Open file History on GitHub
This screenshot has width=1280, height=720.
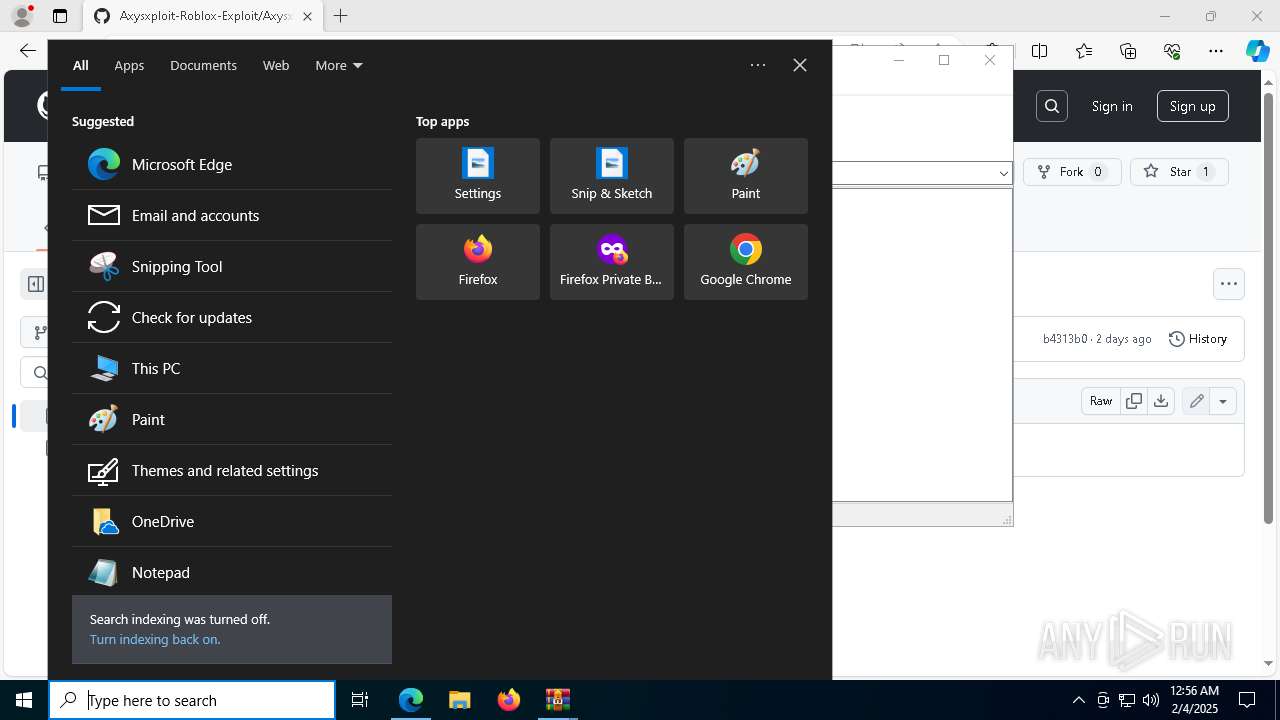pos(1198,339)
